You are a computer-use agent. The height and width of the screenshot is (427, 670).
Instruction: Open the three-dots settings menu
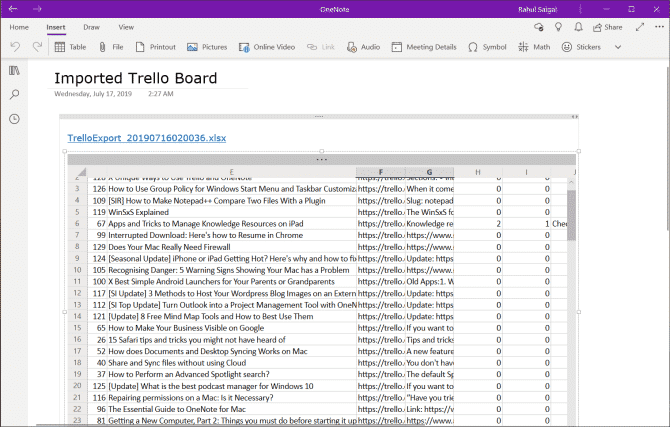(659, 27)
